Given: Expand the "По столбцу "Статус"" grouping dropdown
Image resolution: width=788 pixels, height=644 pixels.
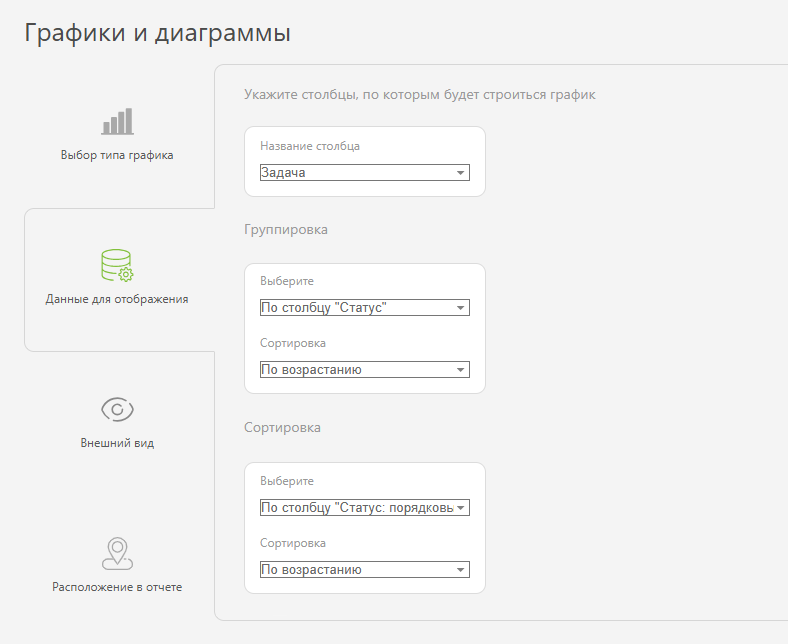Looking at the screenshot, I should pyautogui.click(x=365, y=308).
